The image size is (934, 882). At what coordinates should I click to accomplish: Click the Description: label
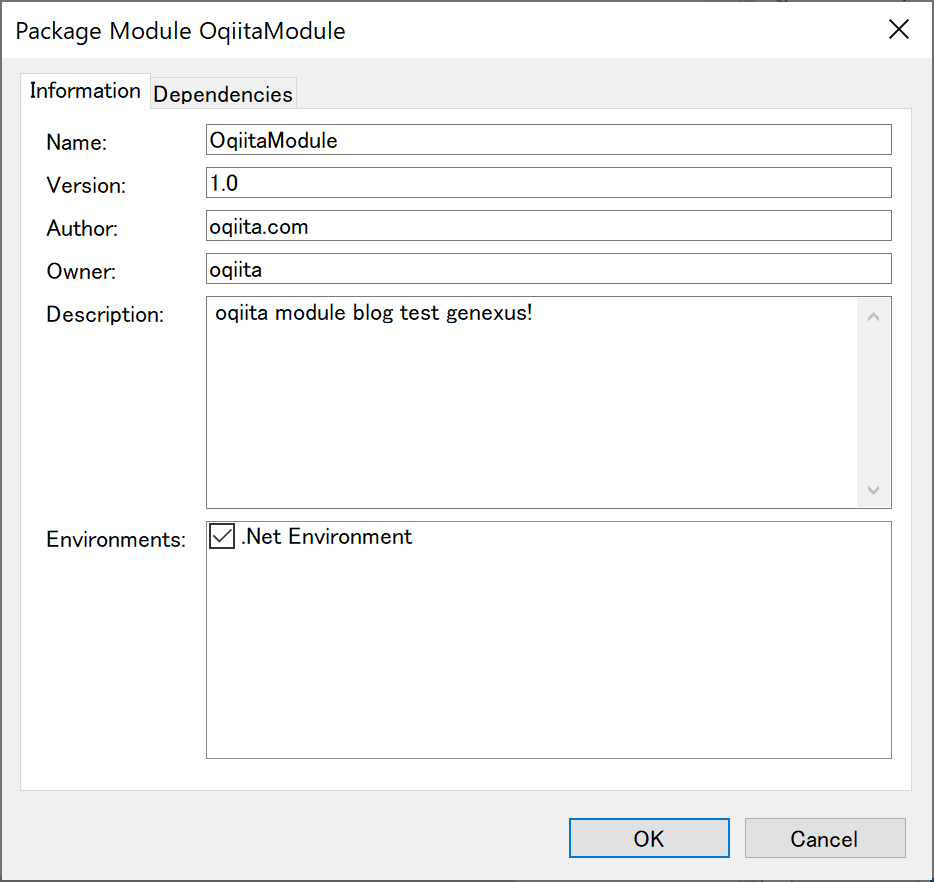tap(105, 314)
